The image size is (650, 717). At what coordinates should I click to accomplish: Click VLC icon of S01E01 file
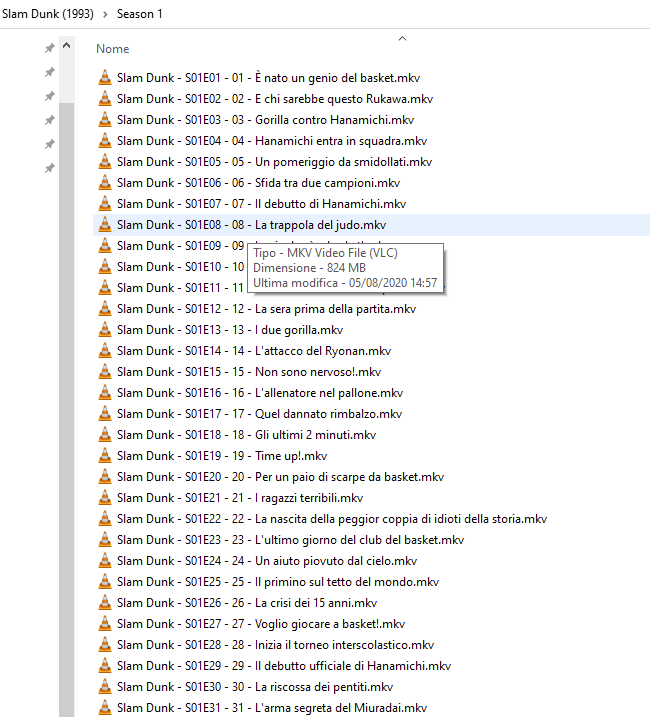click(105, 78)
